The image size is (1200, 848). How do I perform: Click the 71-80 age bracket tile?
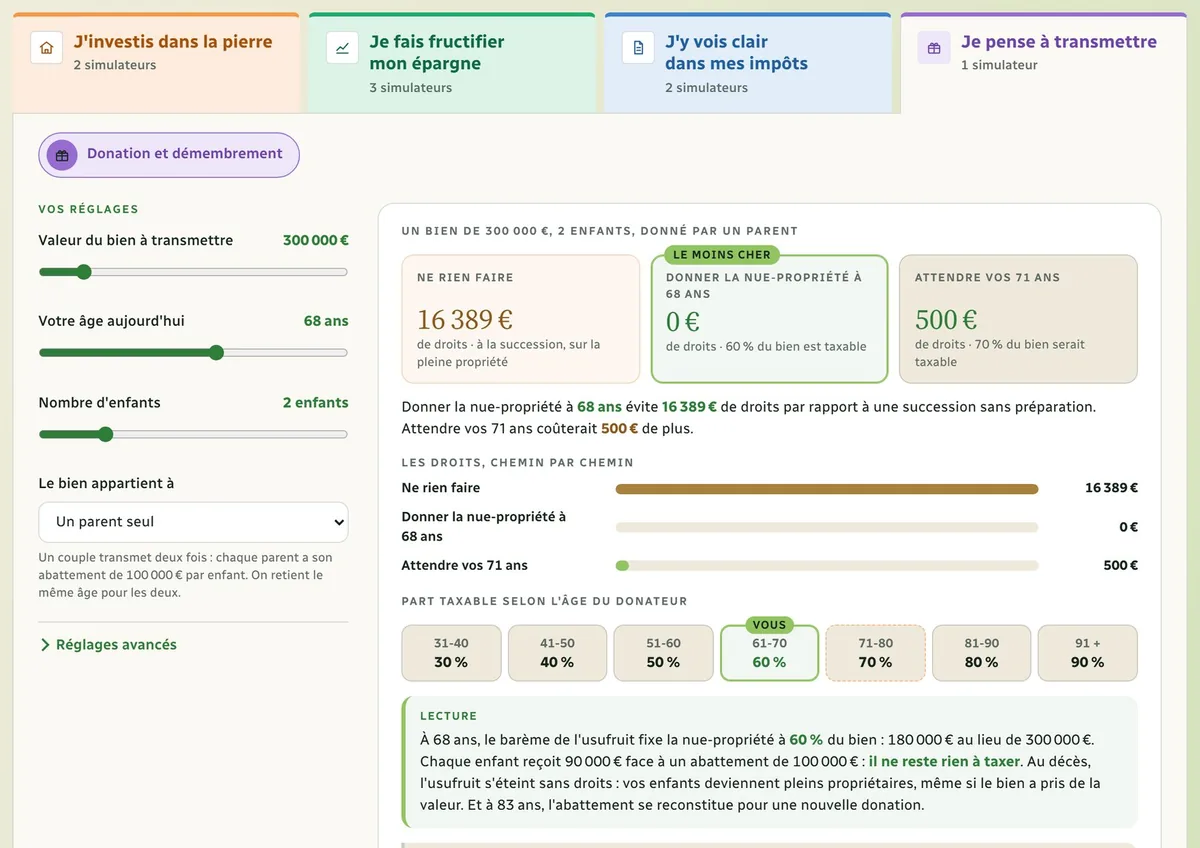[875, 653]
